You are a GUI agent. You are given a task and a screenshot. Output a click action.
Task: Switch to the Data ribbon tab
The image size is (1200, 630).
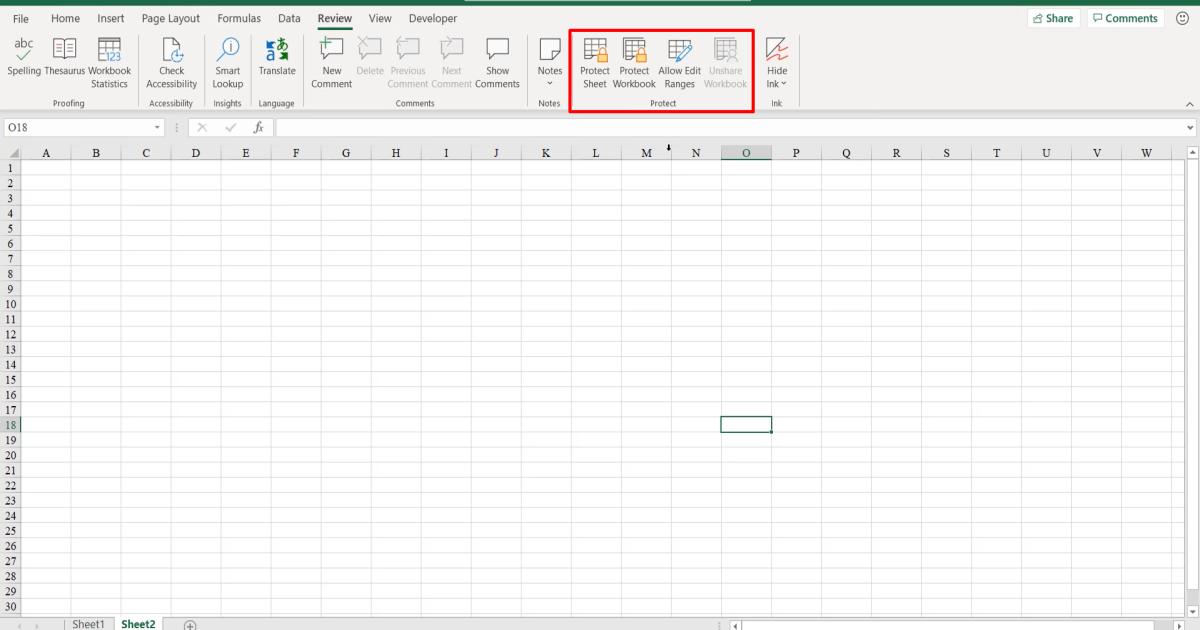click(x=289, y=18)
